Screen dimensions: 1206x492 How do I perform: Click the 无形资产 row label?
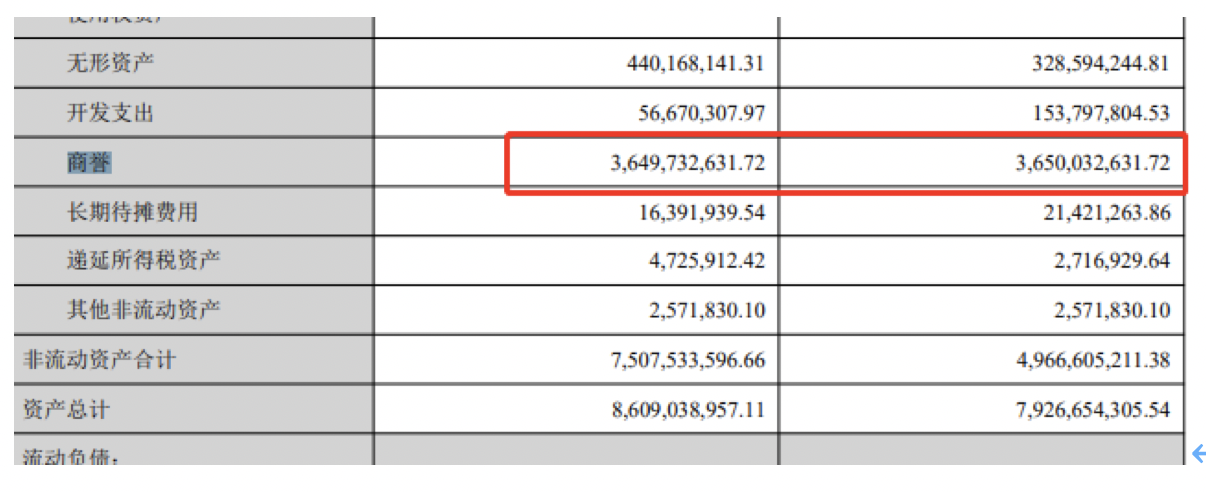111,63
